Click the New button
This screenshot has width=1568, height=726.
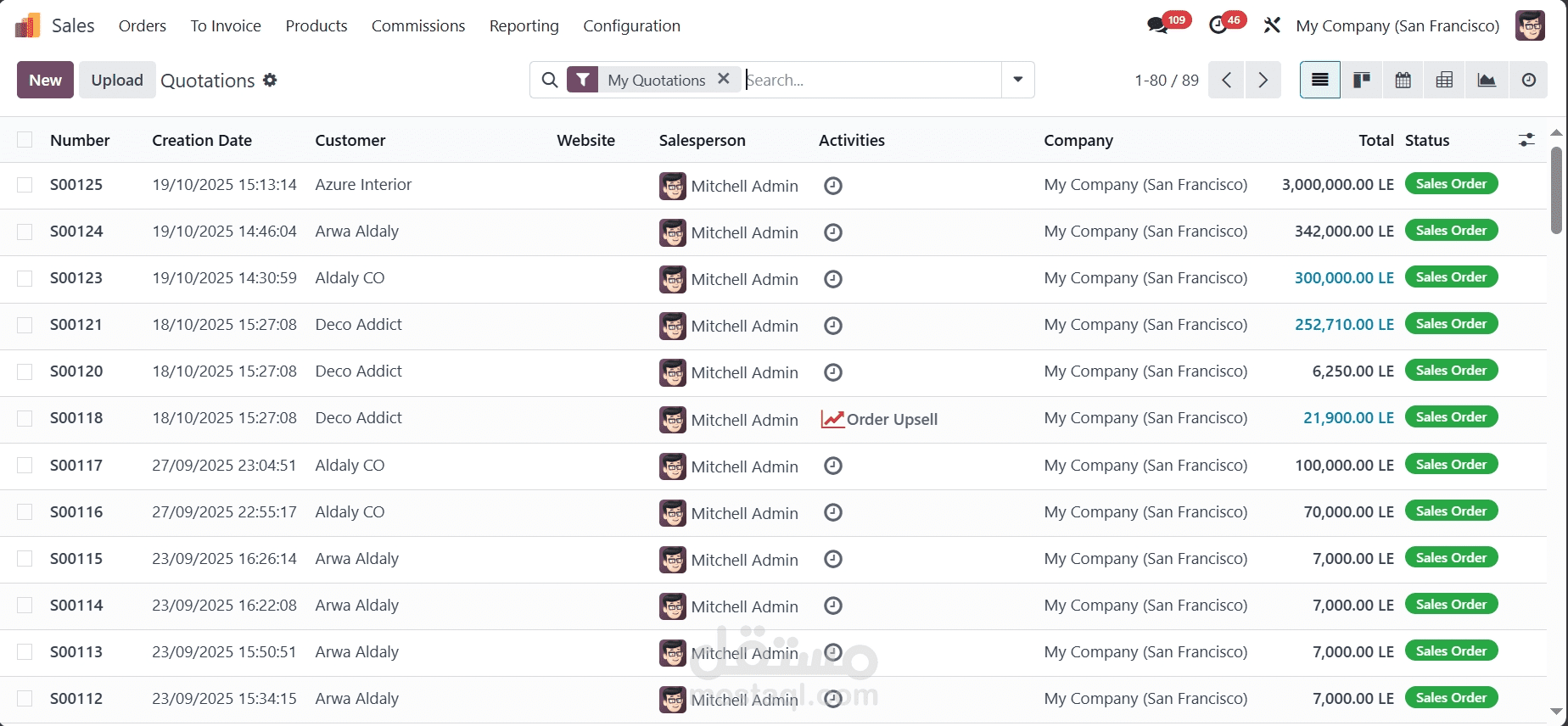tap(45, 80)
